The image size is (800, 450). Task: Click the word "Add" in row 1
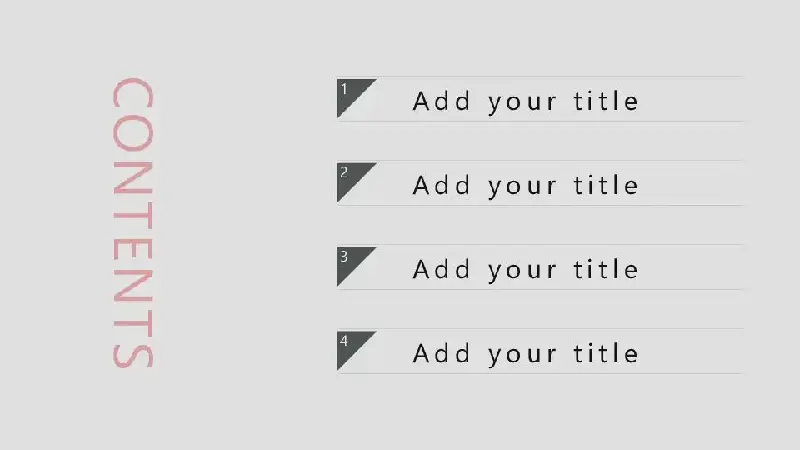coord(441,101)
